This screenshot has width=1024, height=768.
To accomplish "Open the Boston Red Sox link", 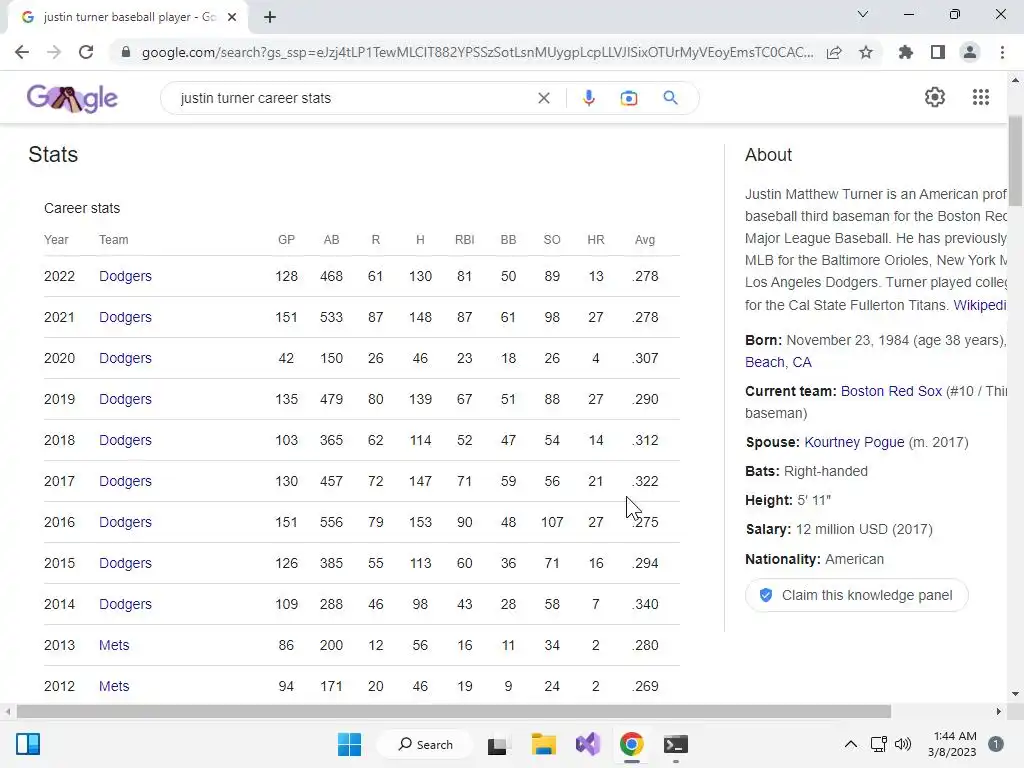I will 891,391.
